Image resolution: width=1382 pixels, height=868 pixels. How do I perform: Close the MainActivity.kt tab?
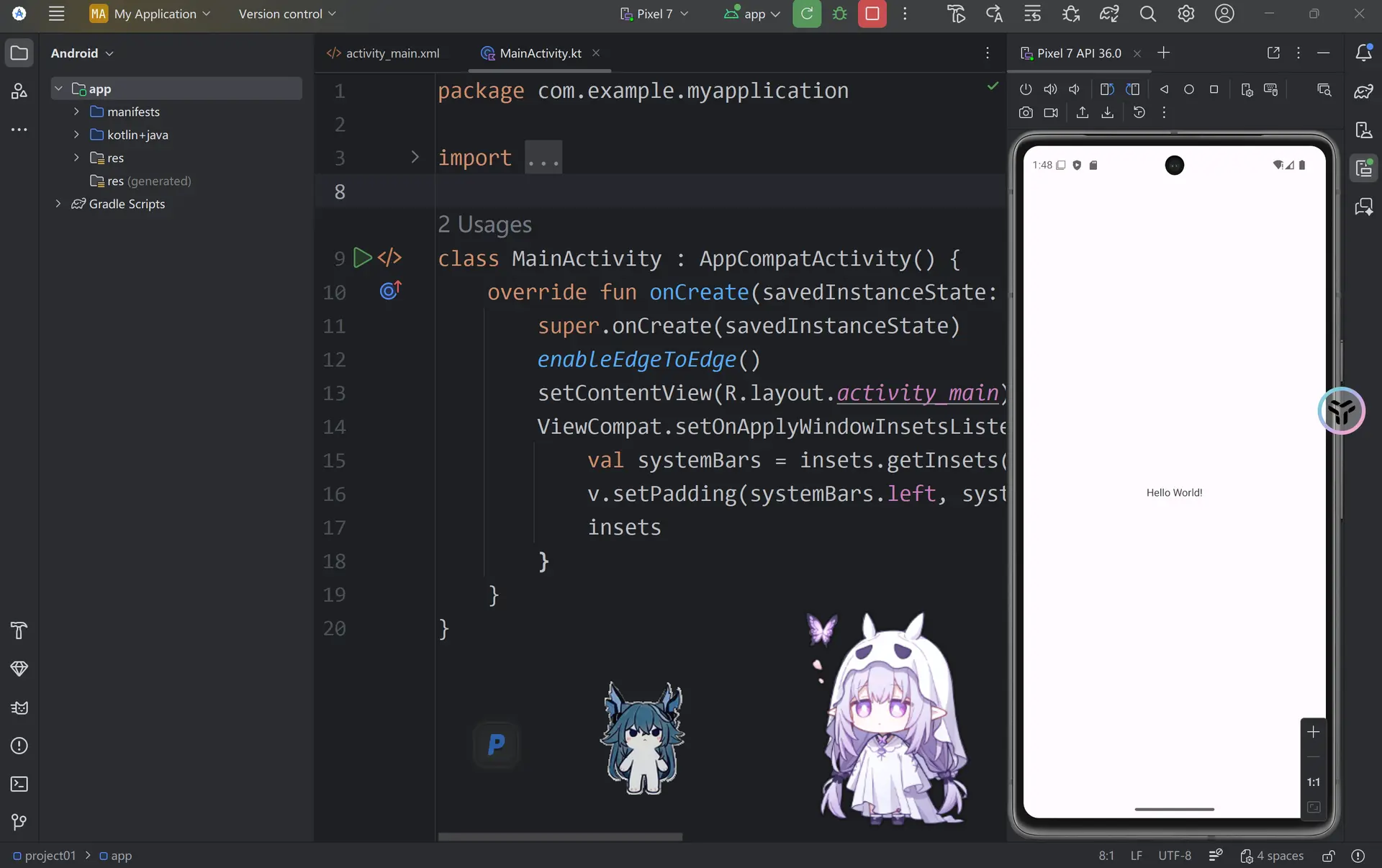coord(596,53)
